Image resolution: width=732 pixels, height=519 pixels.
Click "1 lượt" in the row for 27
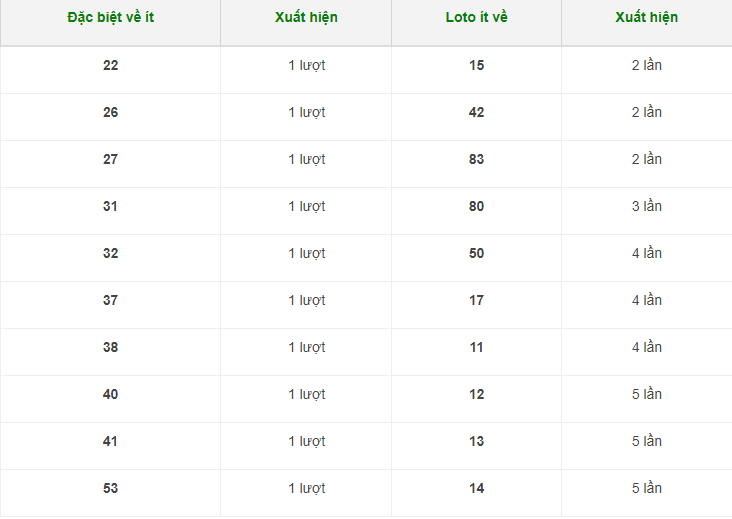click(x=306, y=159)
